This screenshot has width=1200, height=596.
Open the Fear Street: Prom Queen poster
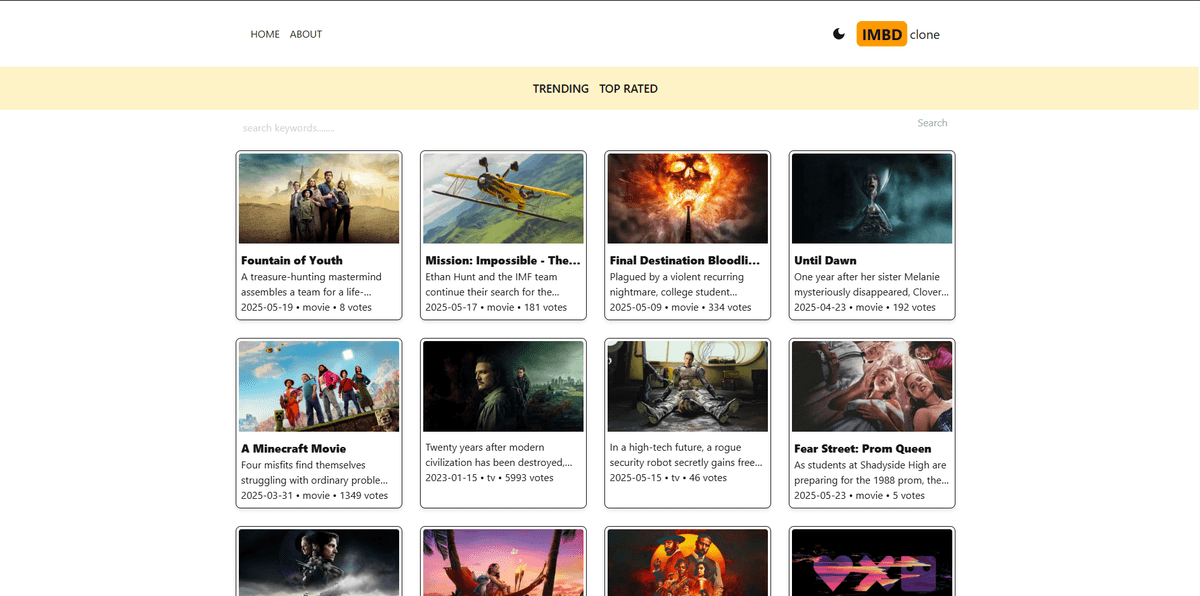point(872,386)
